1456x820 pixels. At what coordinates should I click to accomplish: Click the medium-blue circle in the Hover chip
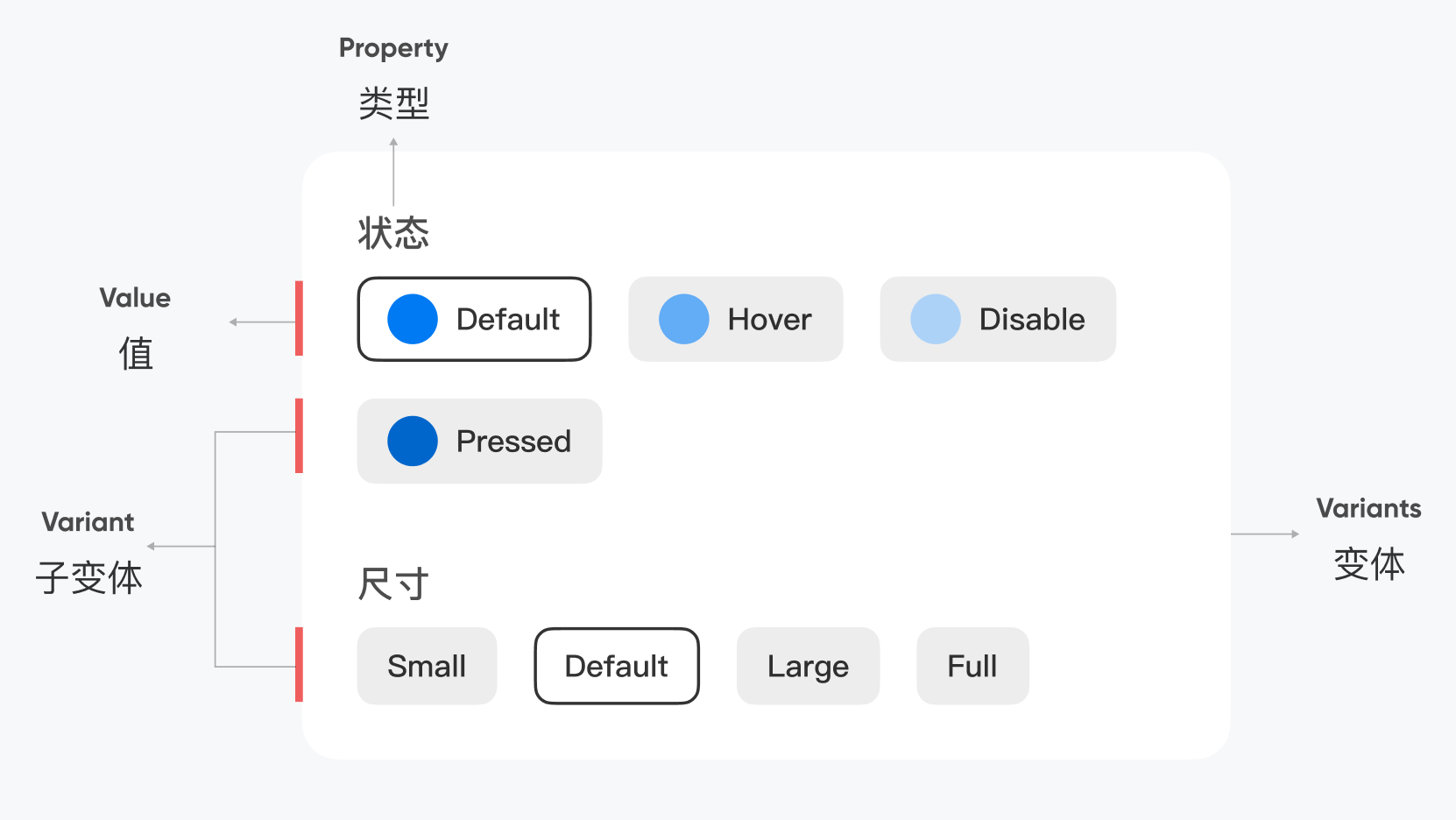tap(684, 319)
